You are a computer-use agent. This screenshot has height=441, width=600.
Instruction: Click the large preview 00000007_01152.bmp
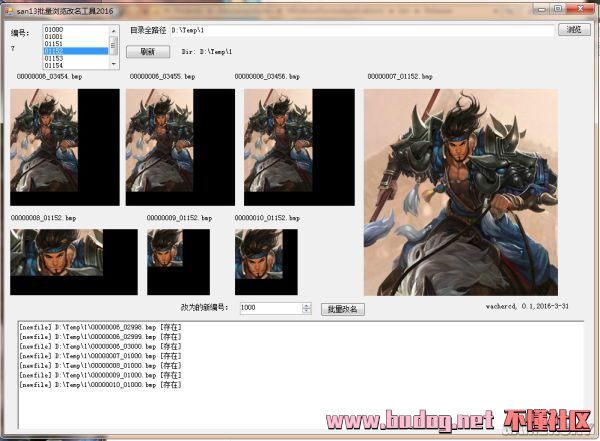(461, 192)
